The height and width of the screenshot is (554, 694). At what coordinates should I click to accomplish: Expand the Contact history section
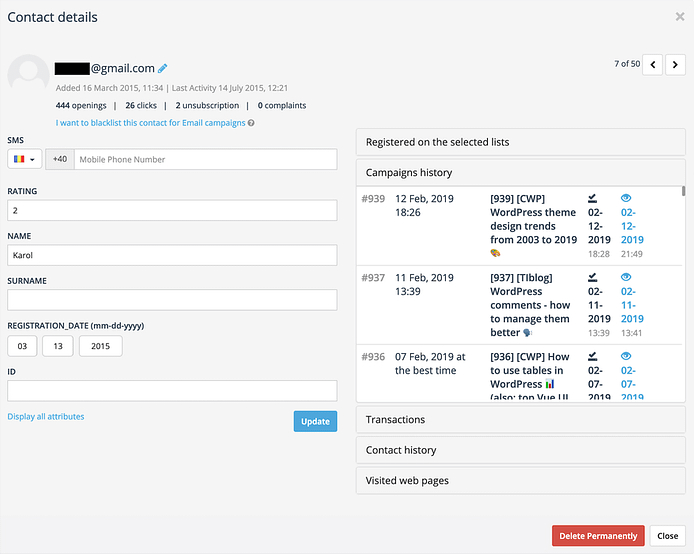pyautogui.click(x=520, y=450)
